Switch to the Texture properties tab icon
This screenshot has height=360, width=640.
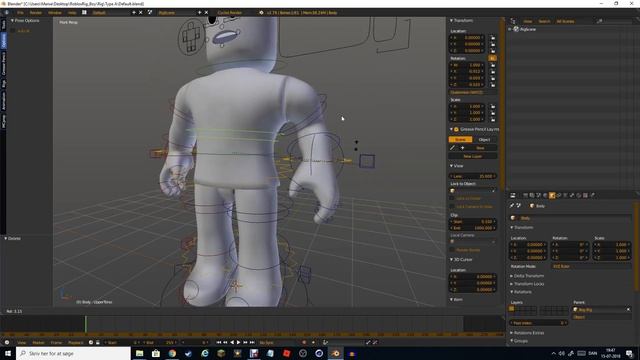pos(585,196)
